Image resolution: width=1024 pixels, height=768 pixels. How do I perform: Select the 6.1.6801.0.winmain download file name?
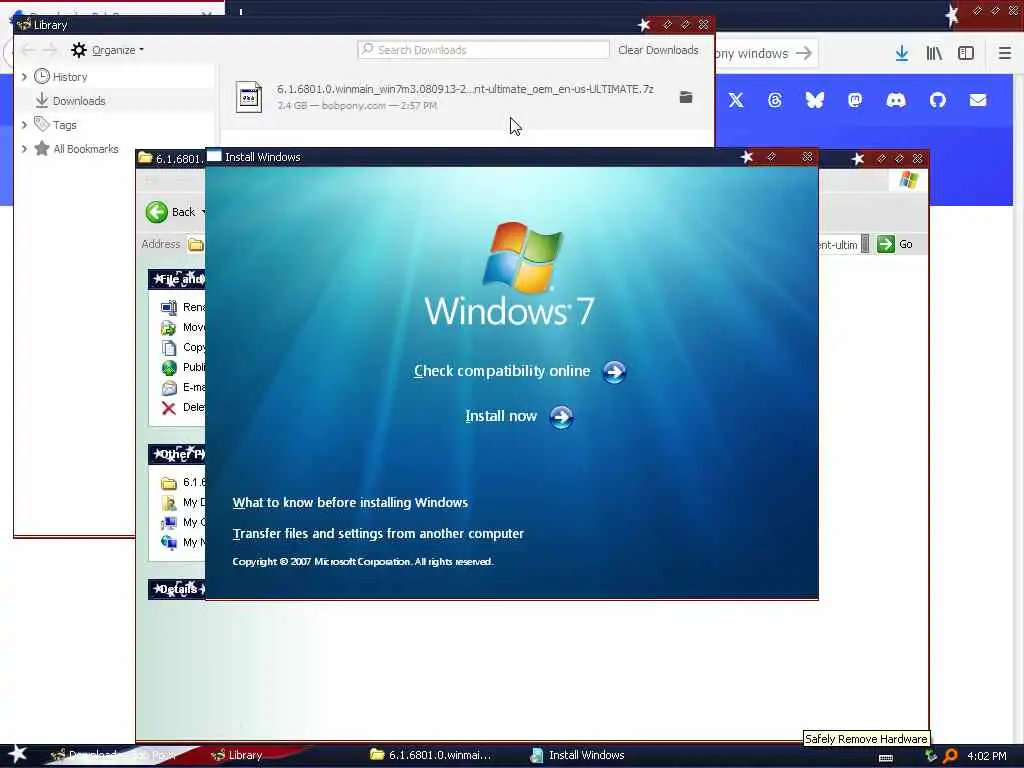[465, 89]
